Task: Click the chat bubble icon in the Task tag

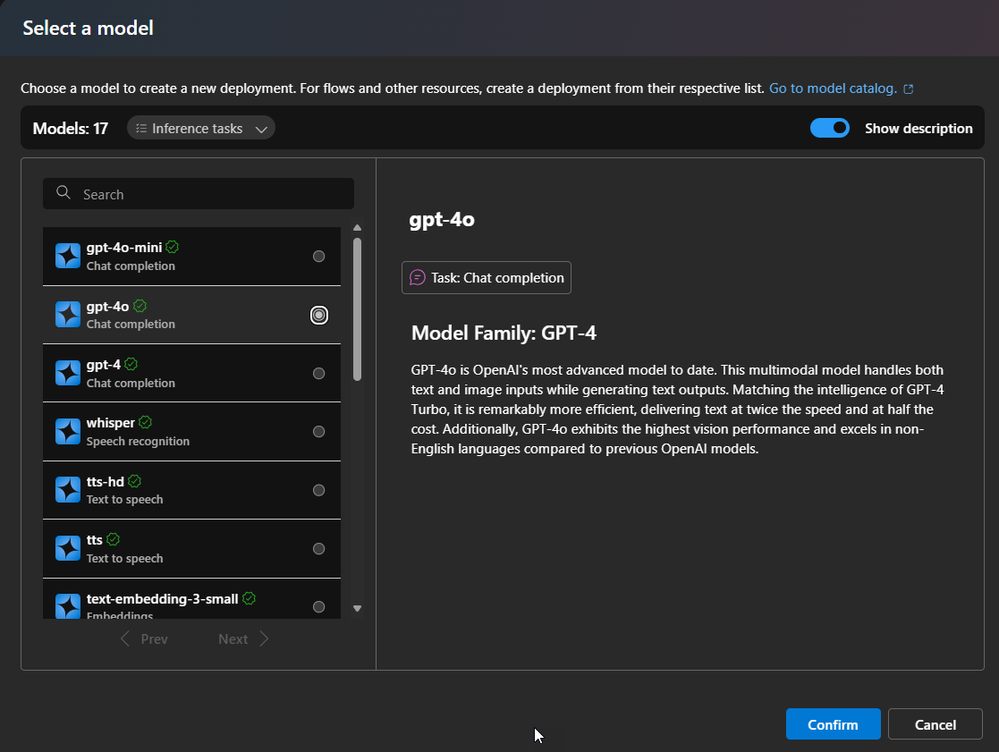Action: 417,277
